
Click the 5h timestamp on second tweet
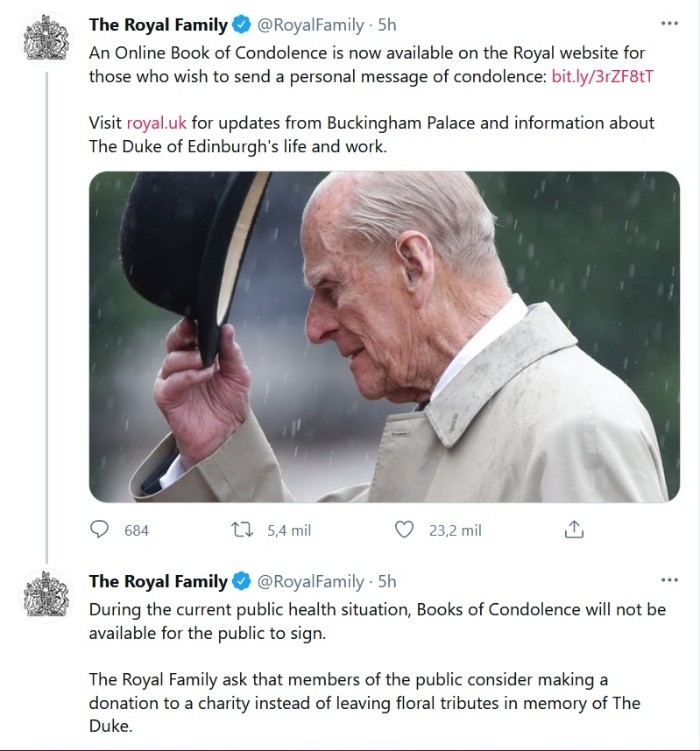click(387, 581)
